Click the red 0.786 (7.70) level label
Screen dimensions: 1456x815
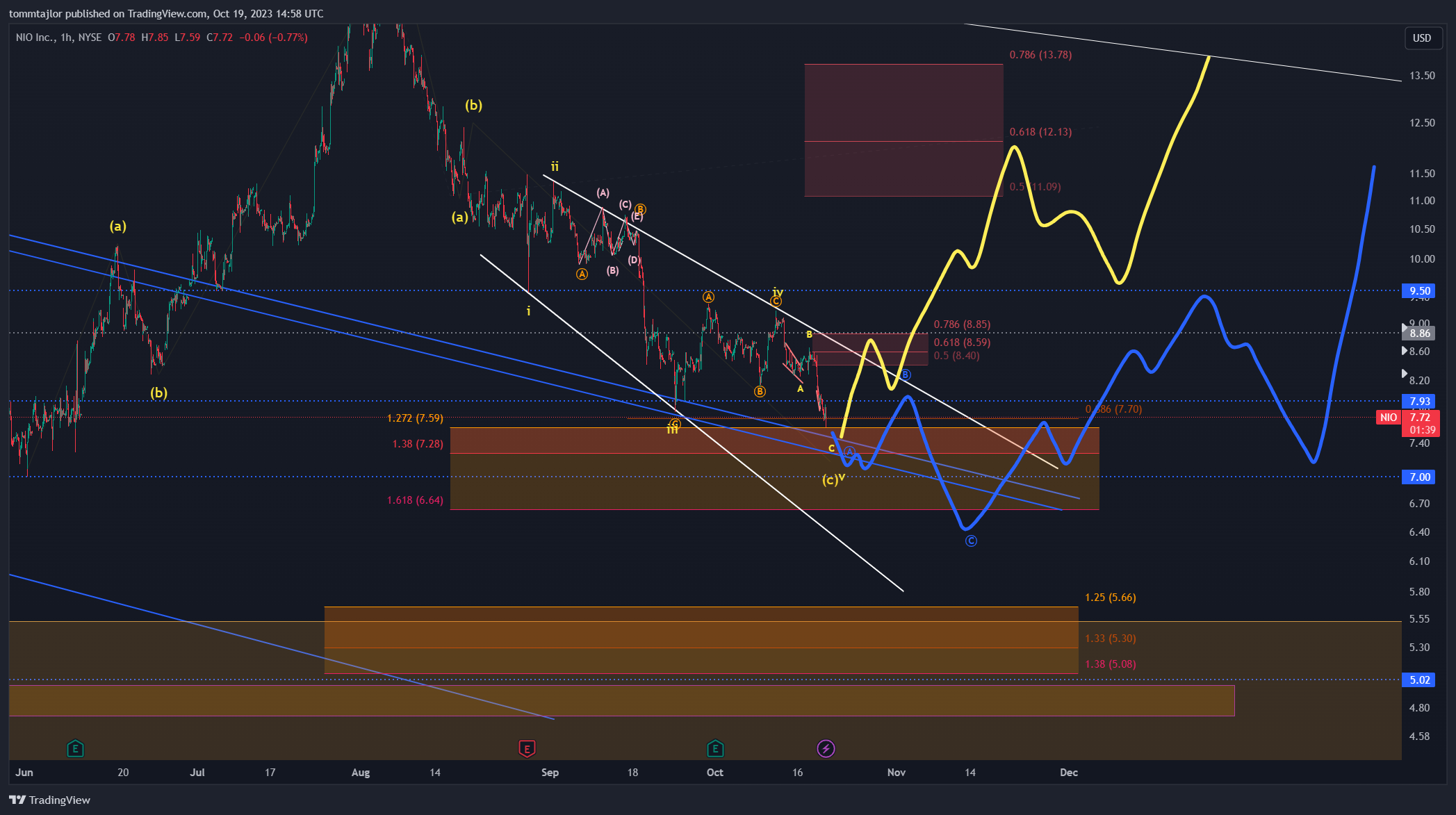tap(1114, 409)
